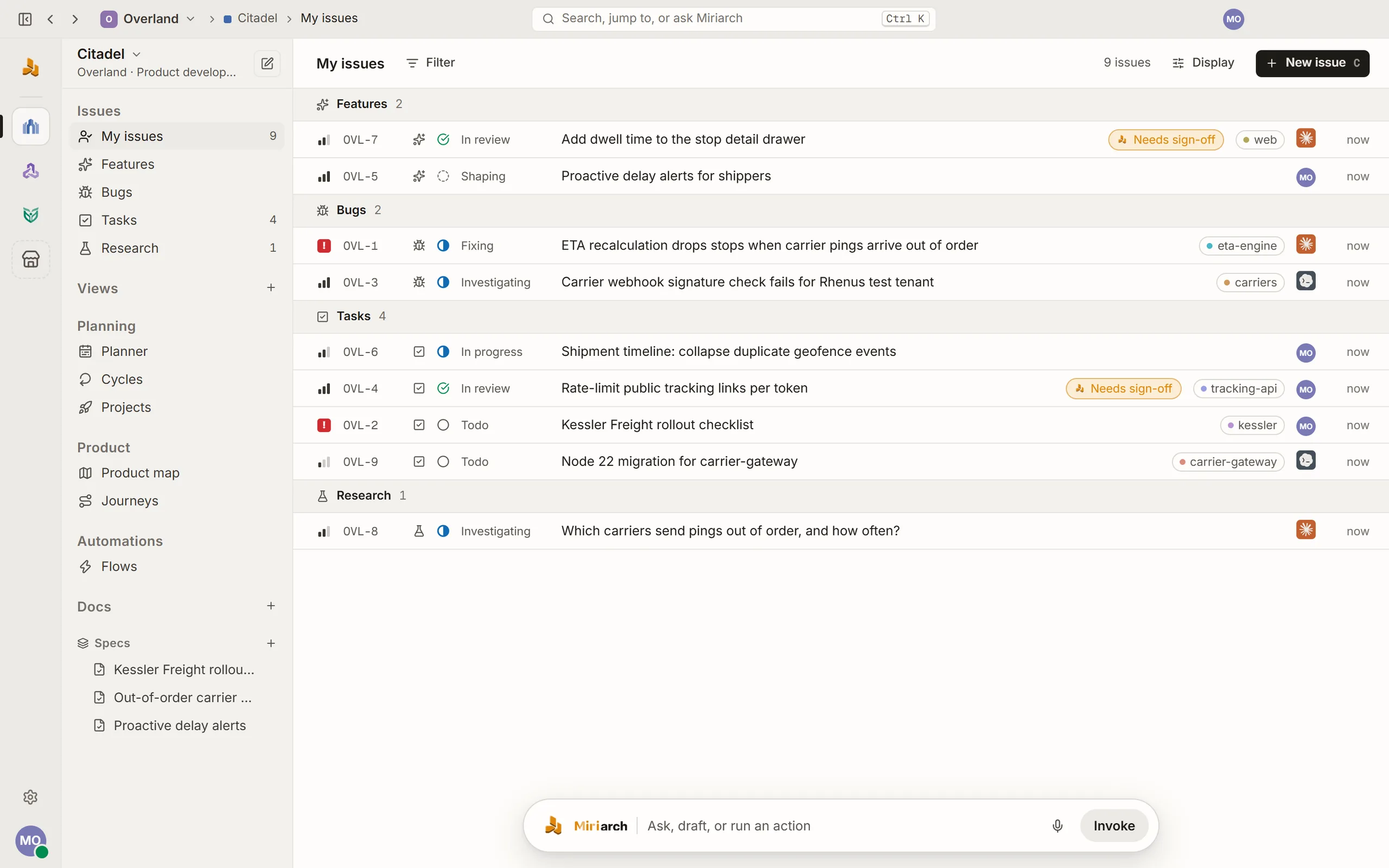Open the Miriarch home icon in the rail
The width and height of the screenshot is (1389, 868).
(30, 67)
